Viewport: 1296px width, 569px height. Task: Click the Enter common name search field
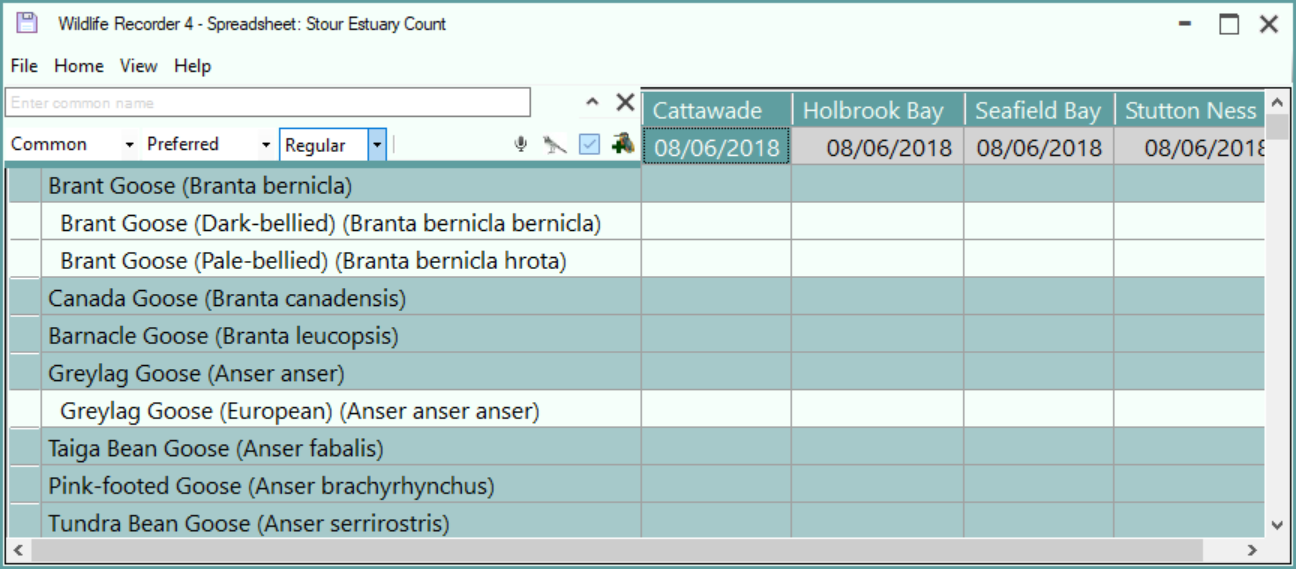(268, 103)
